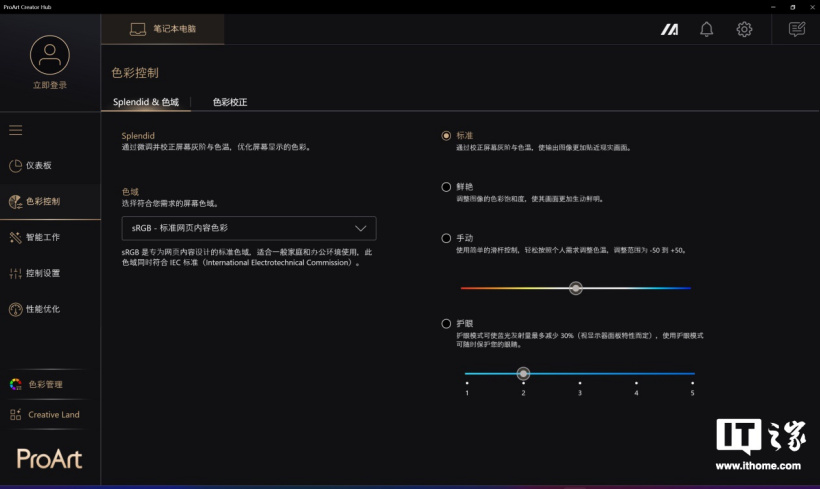Toggle the hamburger menu to collapse sidebar
Viewport: 820px width, 489px height.
tap(16, 130)
